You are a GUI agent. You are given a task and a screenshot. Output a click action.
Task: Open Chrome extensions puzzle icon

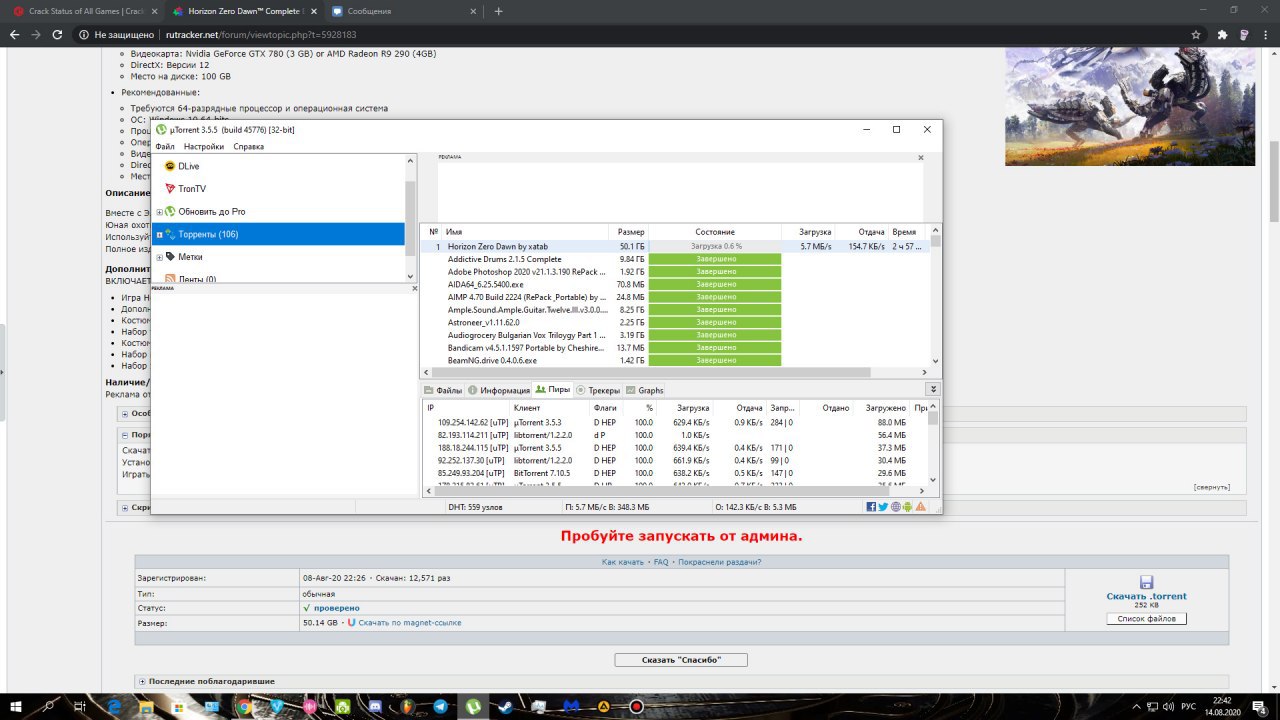1222,34
